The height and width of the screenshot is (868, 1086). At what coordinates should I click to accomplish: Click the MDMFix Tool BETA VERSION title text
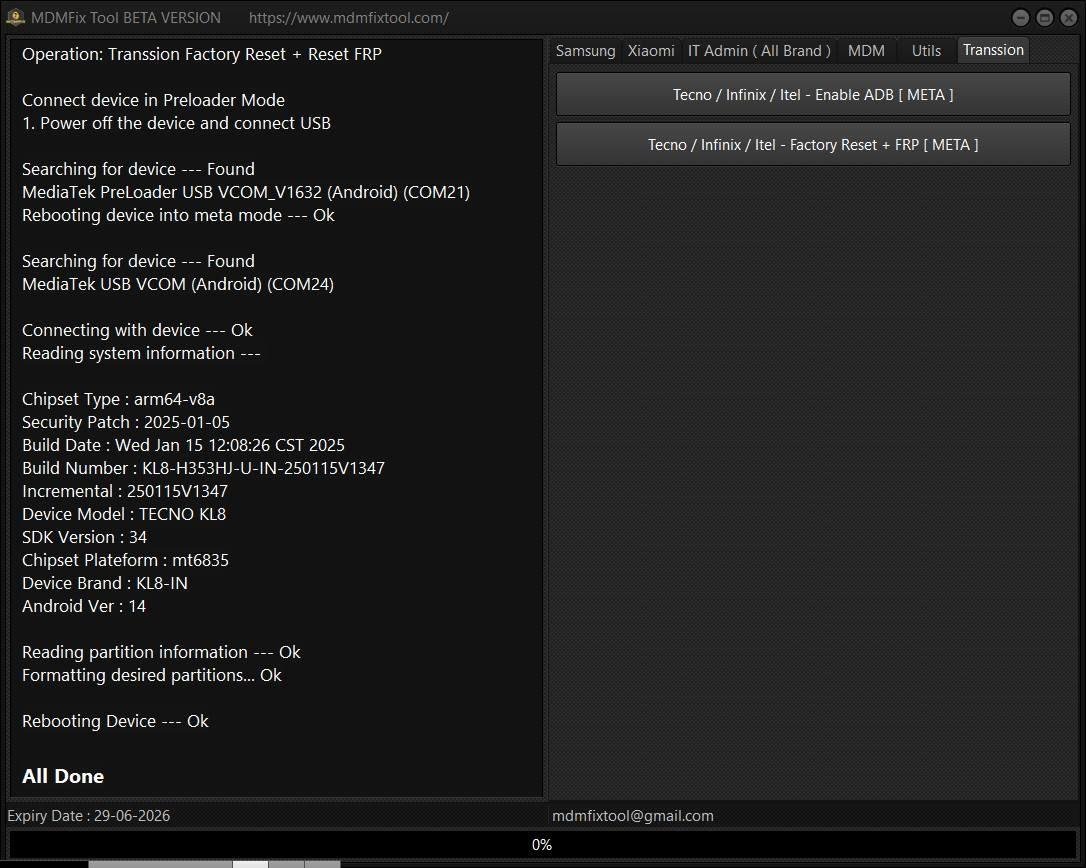(126, 18)
